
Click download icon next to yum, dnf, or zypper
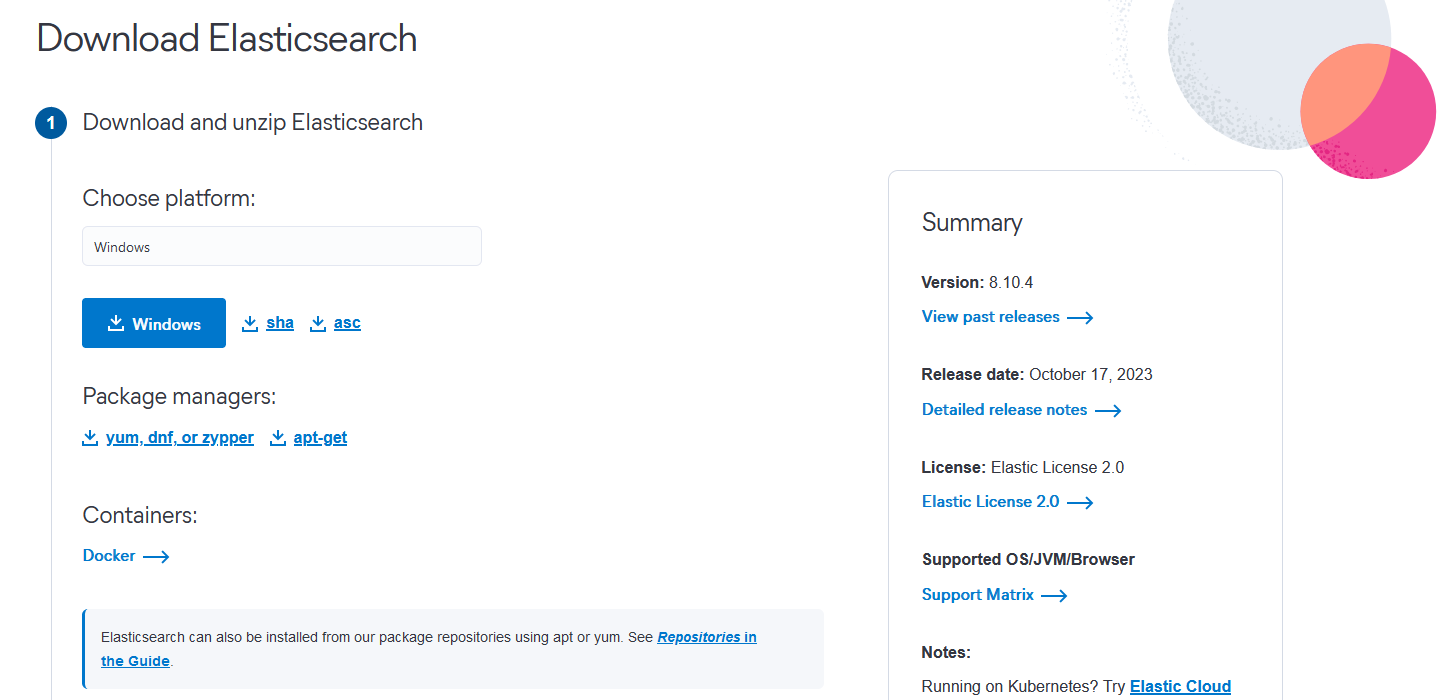90,437
